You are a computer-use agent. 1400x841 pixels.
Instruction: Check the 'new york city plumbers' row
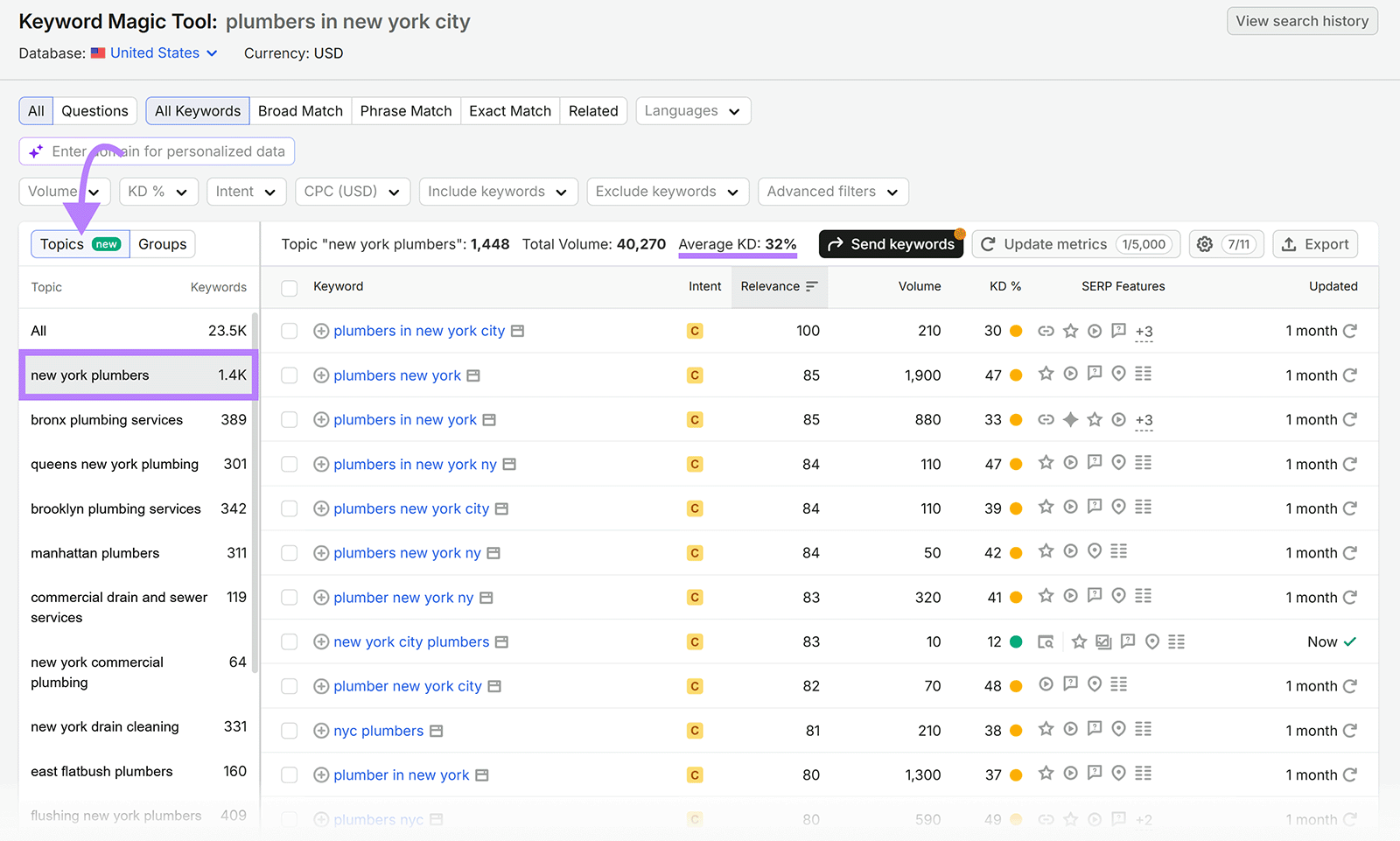click(290, 642)
